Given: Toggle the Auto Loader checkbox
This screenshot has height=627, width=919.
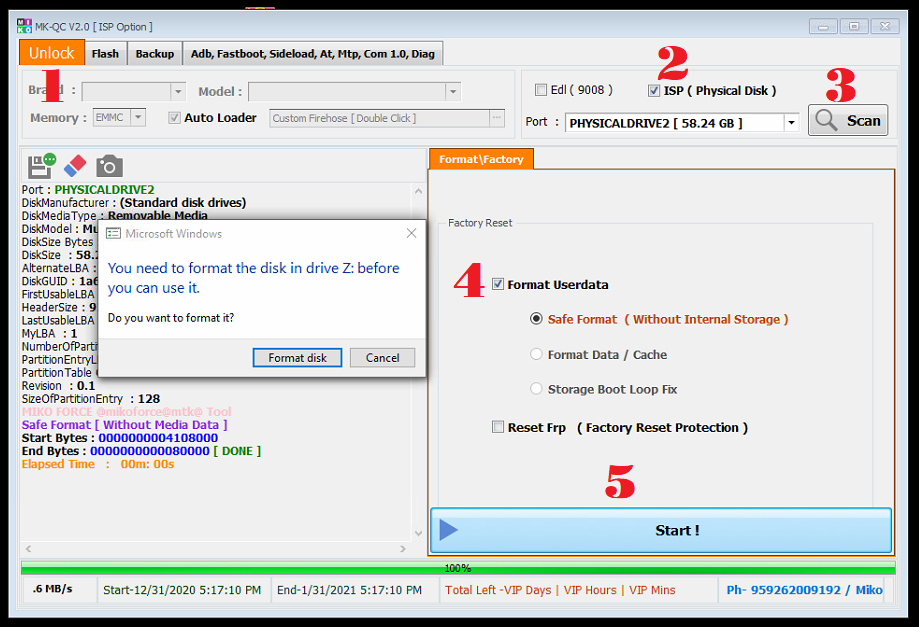Looking at the screenshot, I should [x=174, y=118].
